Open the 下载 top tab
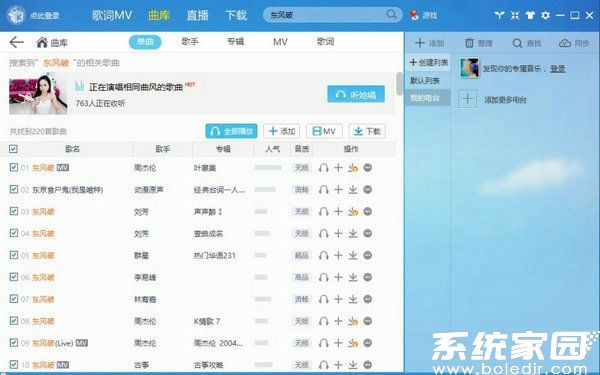Viewport: 600px width, 375px height. coord(236,15)
